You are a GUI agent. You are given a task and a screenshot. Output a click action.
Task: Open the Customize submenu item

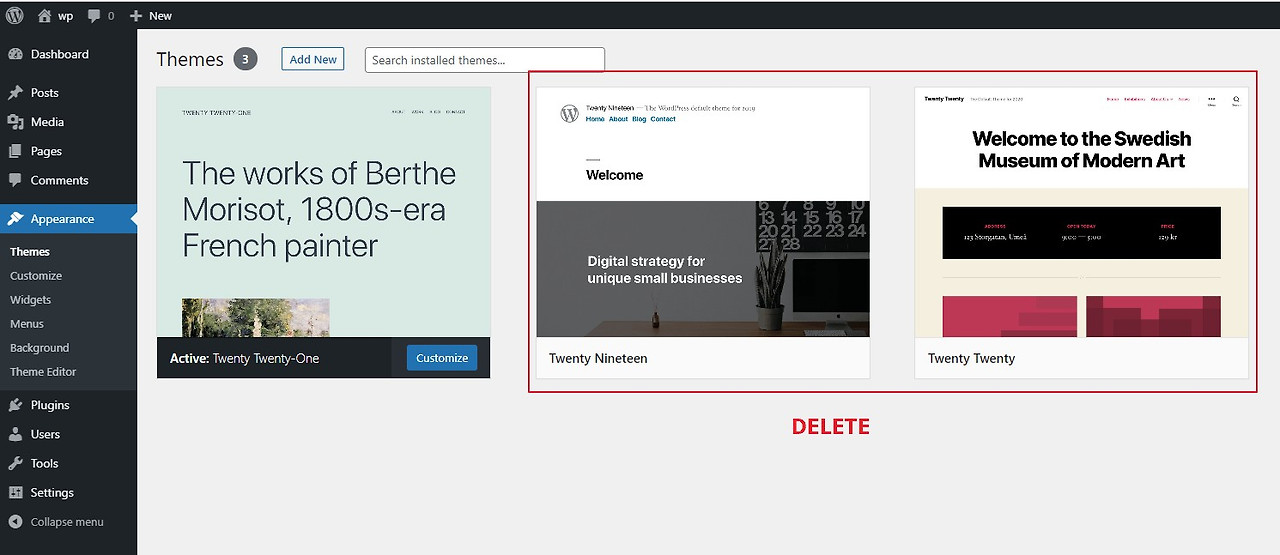(36, 276)
